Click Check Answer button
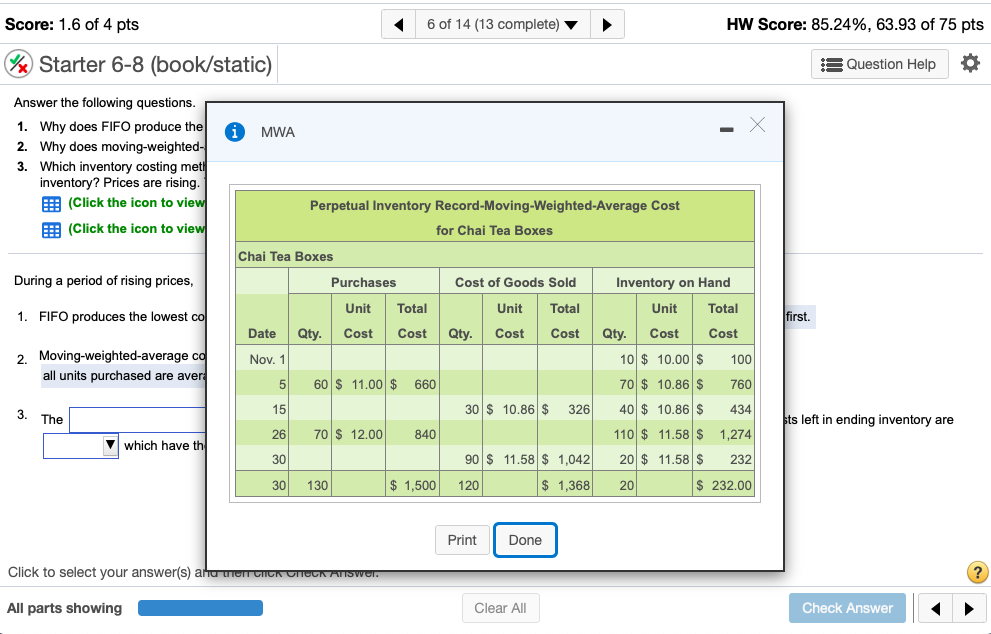The height and width of the screenshot is (634, 991). tap(847, 608)
